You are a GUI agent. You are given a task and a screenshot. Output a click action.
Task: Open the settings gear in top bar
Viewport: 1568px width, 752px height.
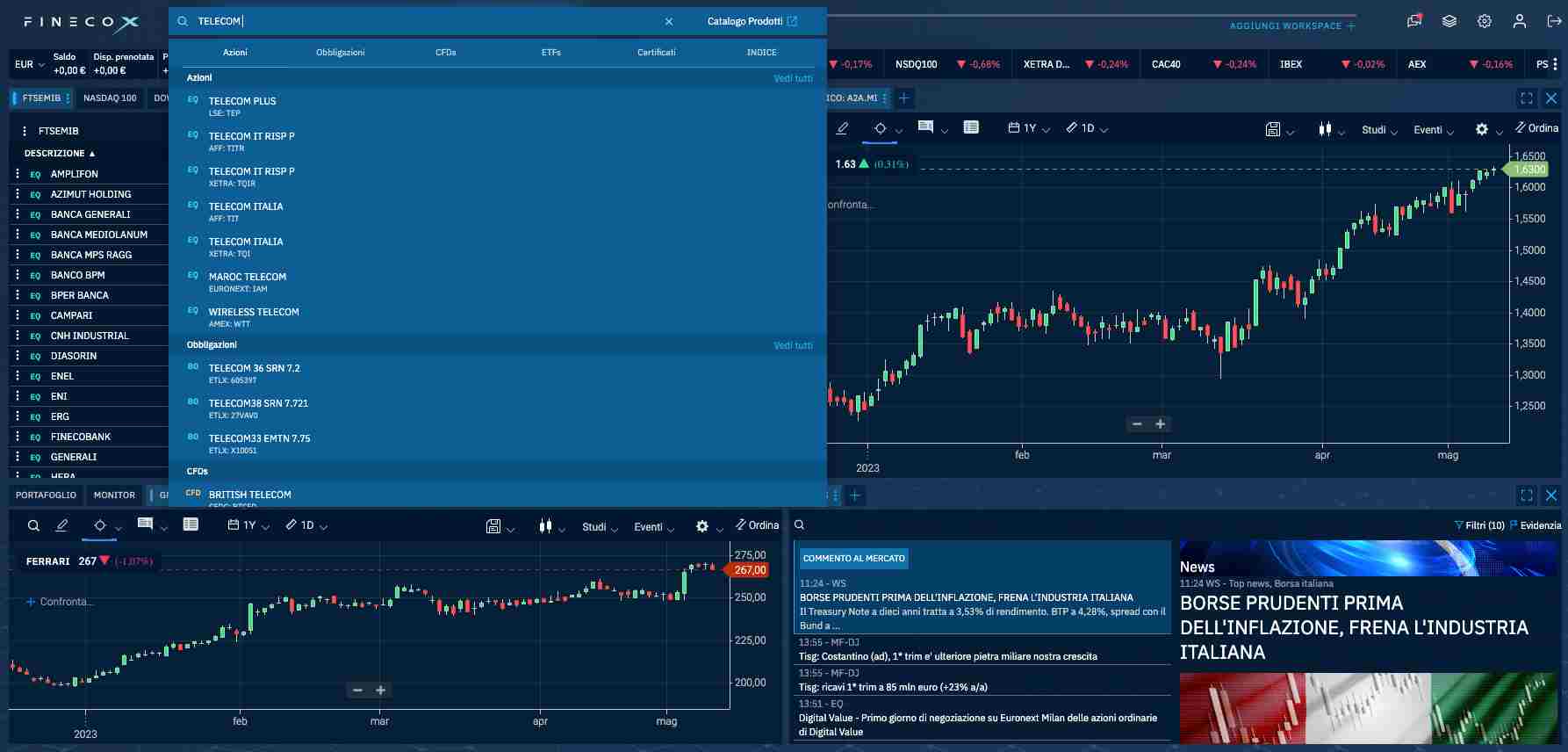[1484, 22]
